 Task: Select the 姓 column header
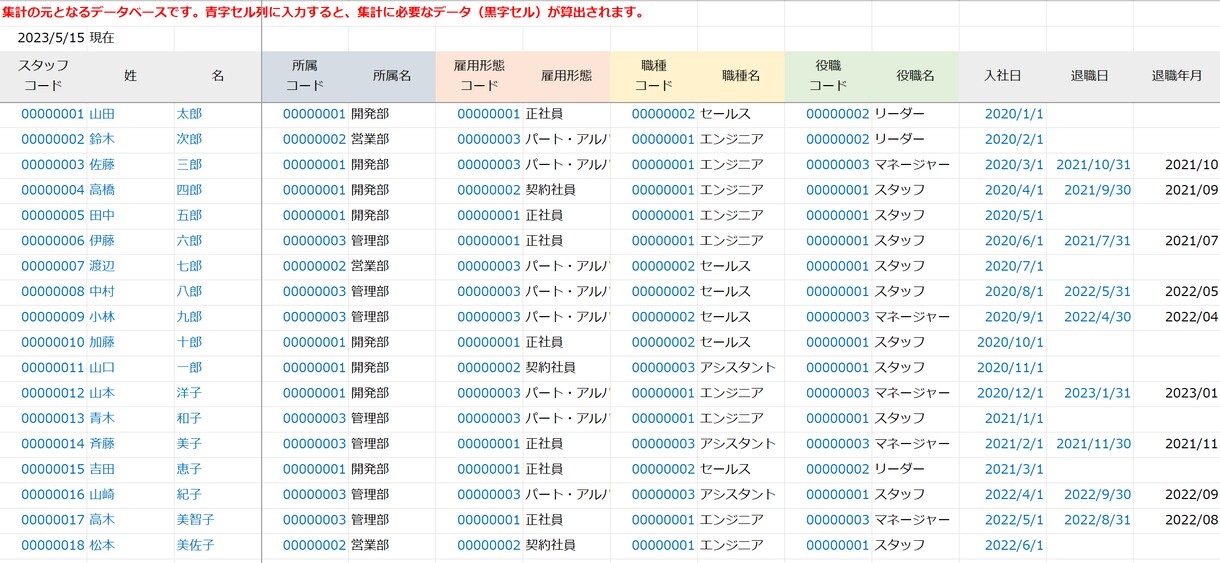point(131,76)
